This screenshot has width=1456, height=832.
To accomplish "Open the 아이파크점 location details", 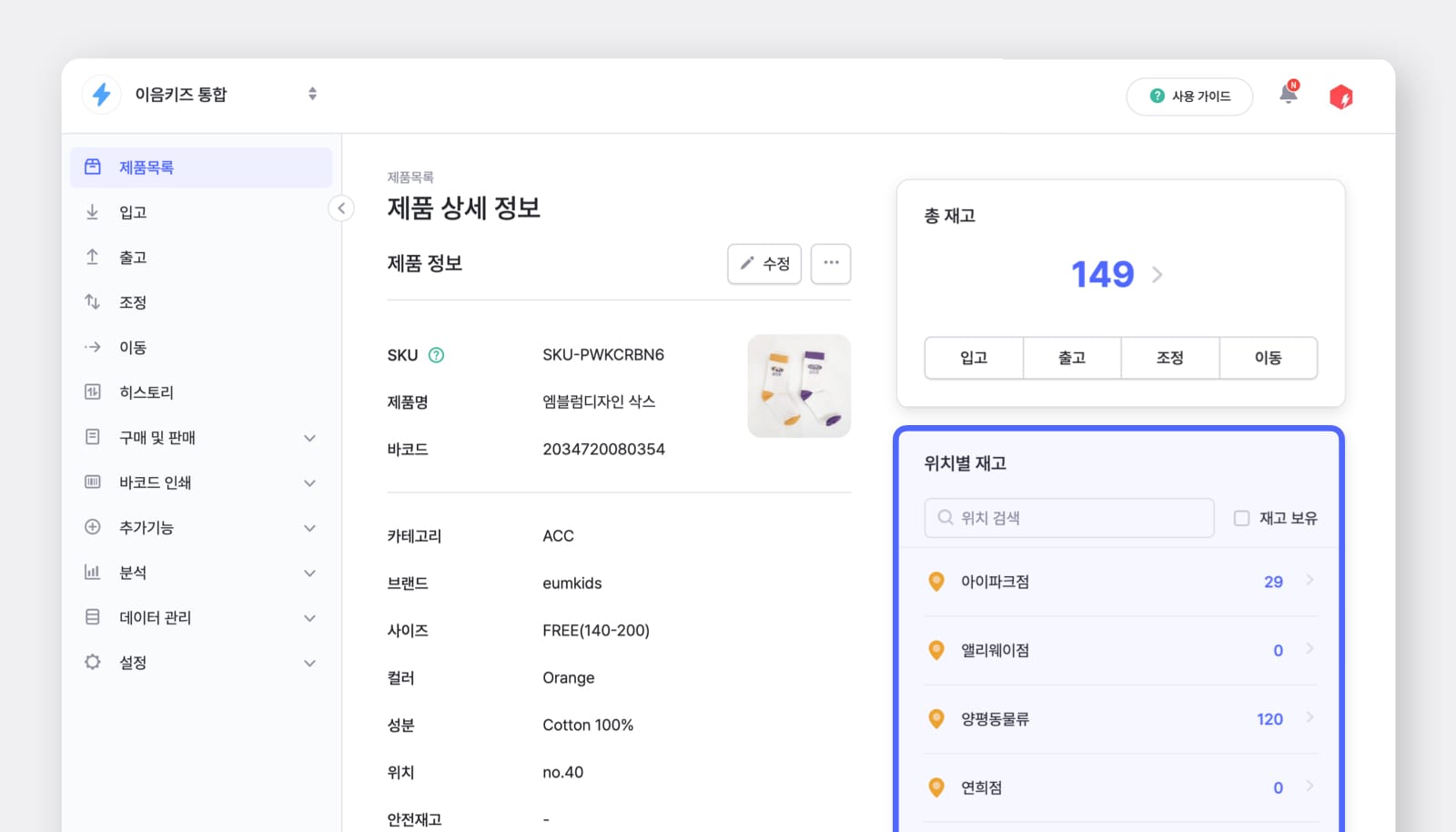I will click(x=1119, y=582).
